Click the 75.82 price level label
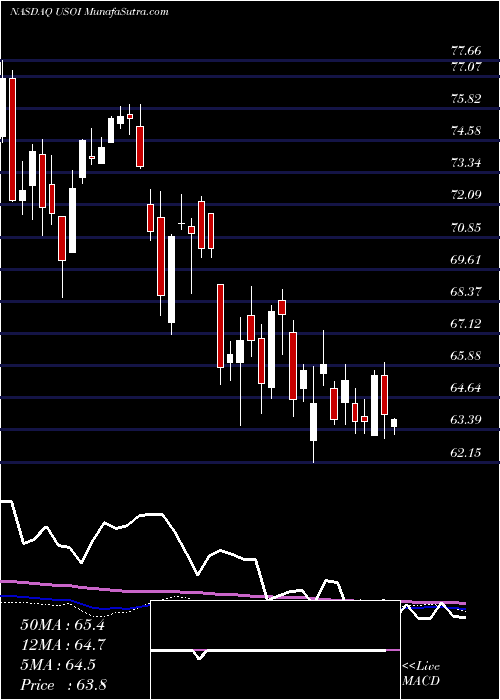Screen dimensions: 500x700 (x=466, y=99)
